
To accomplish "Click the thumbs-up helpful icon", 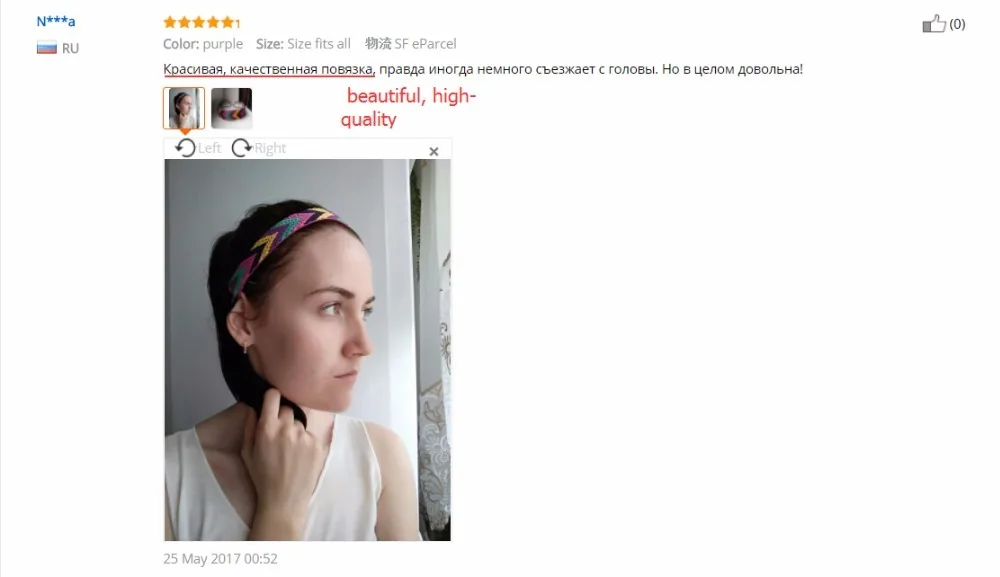I will 934,24.
